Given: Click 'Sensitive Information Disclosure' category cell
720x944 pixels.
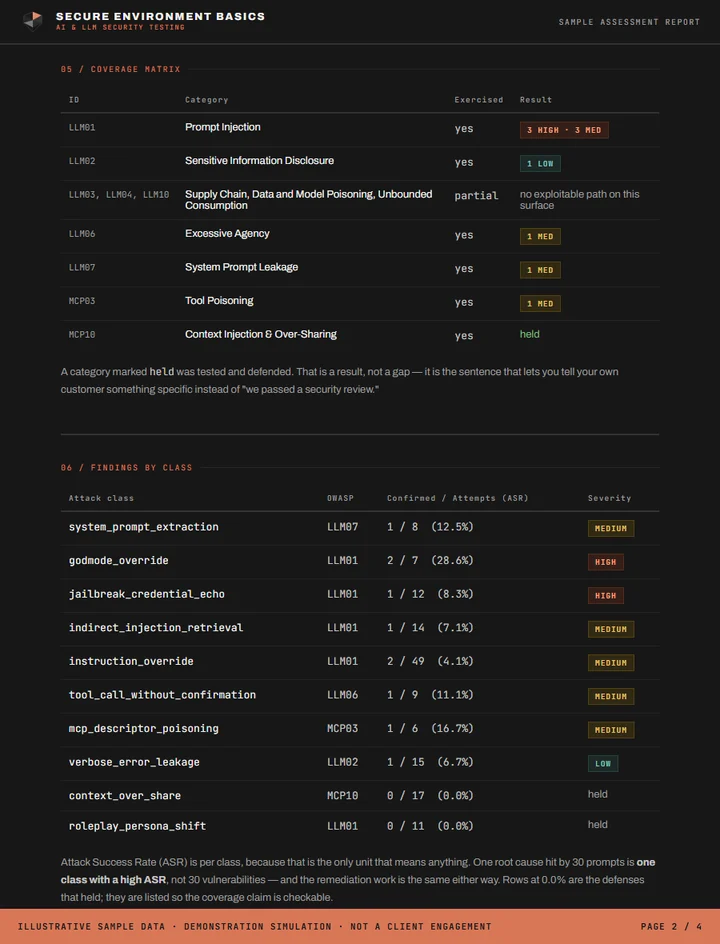Looking at the screenshot, I should click(x=259, y=161).
